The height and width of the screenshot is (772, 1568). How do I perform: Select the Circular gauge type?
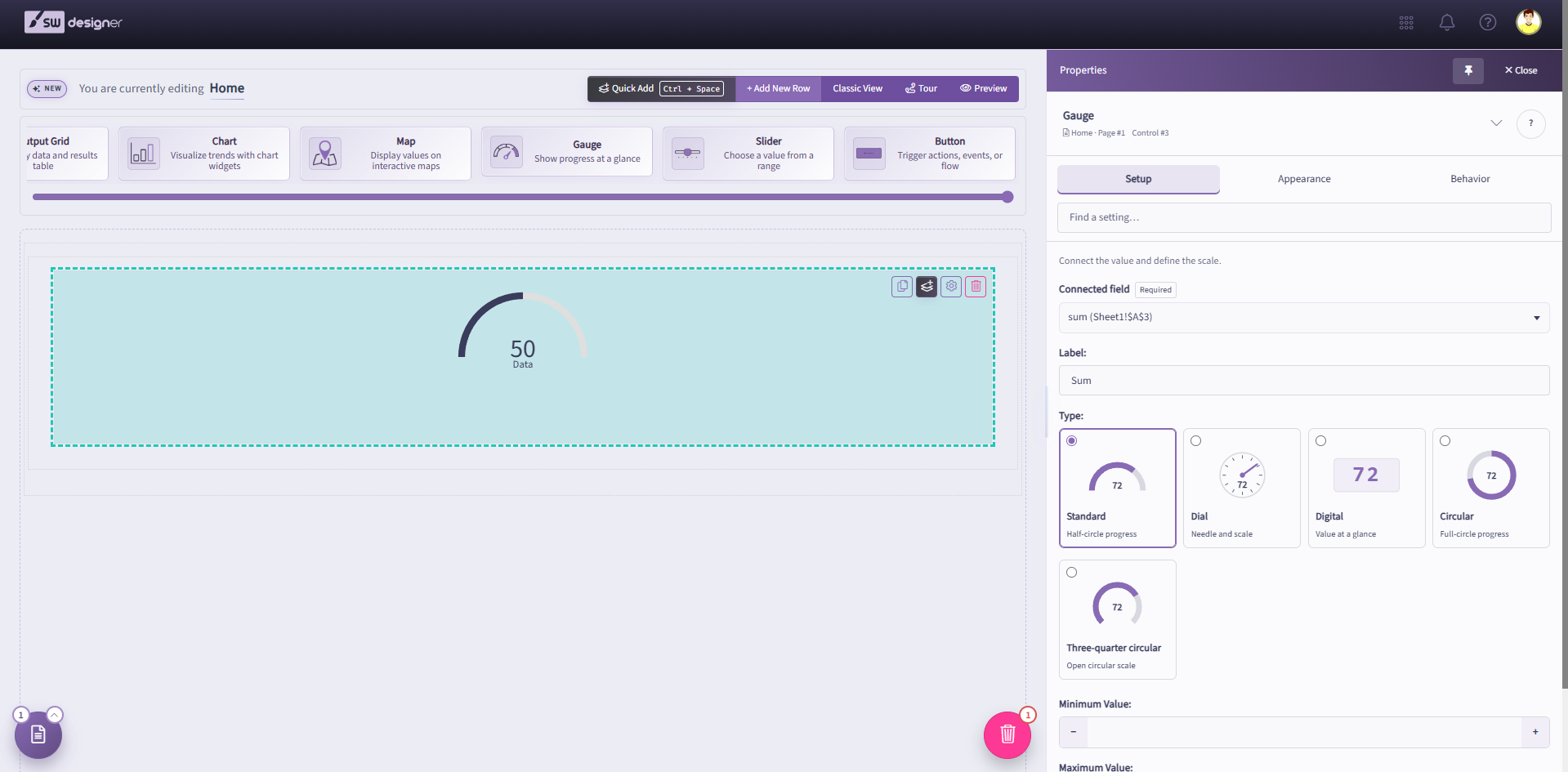1491,489
